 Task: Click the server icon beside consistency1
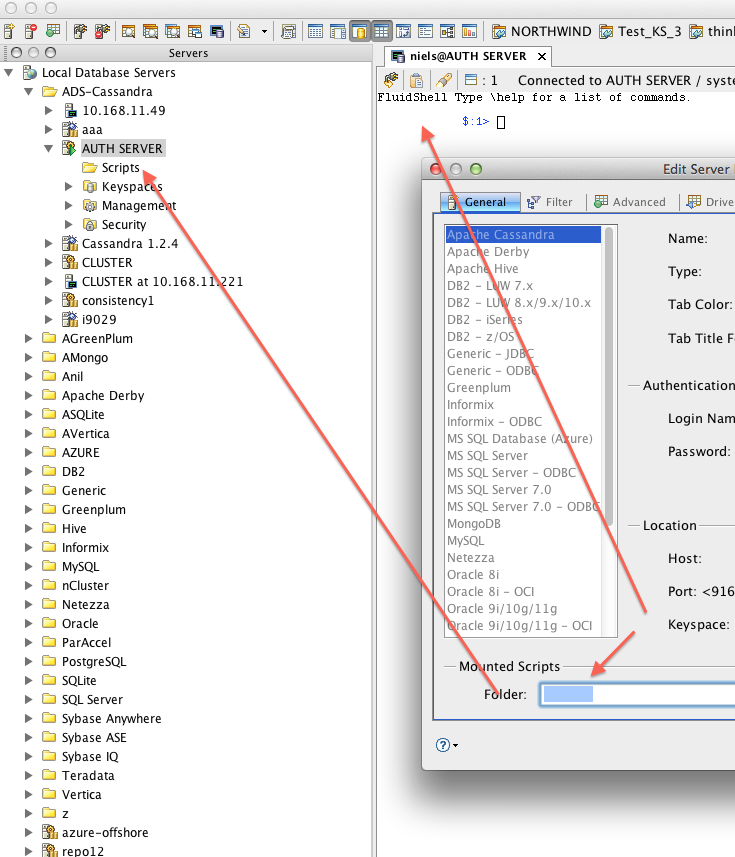[69, 301]
